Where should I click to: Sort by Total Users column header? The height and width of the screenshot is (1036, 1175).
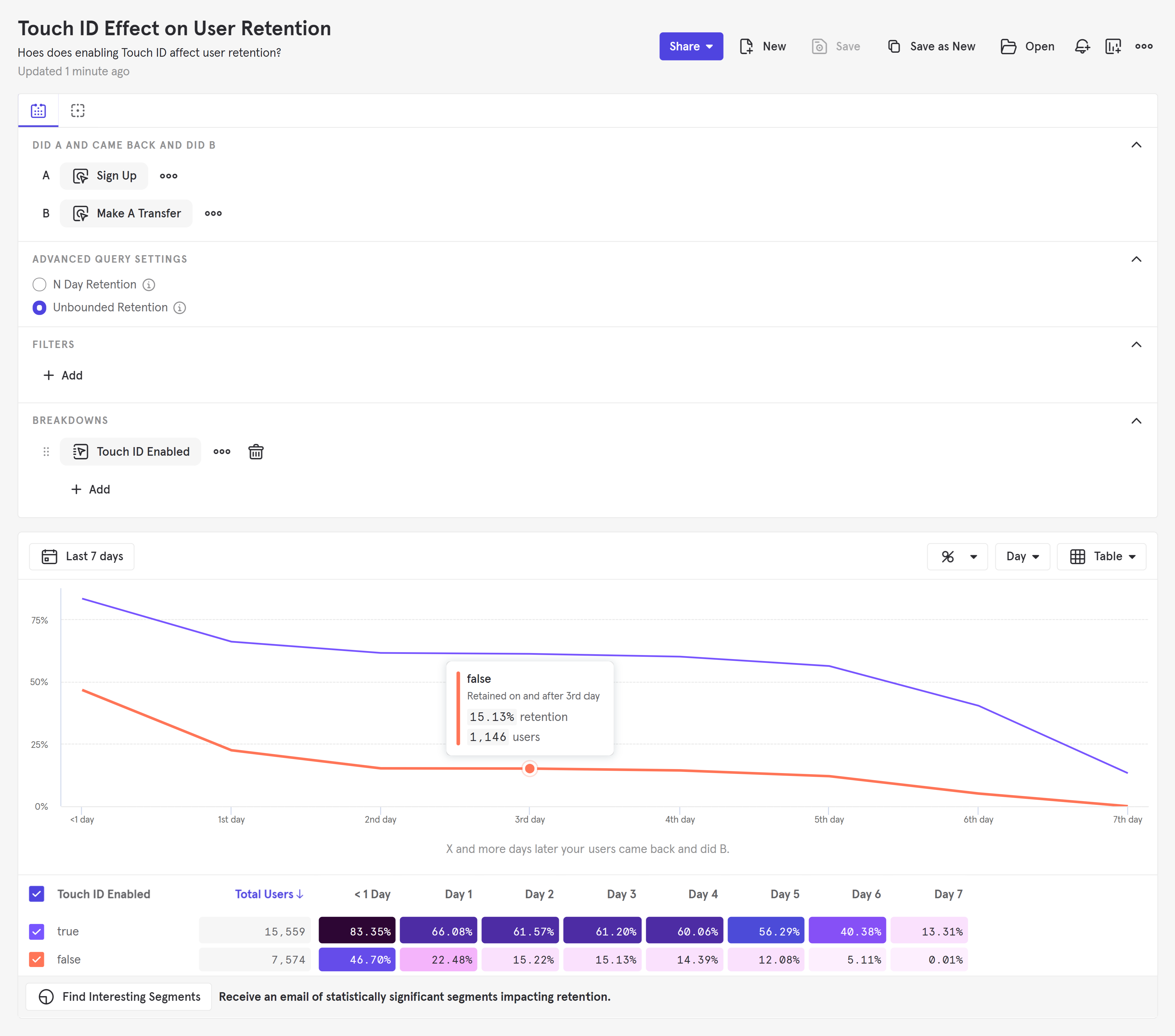tap(268, 894)
